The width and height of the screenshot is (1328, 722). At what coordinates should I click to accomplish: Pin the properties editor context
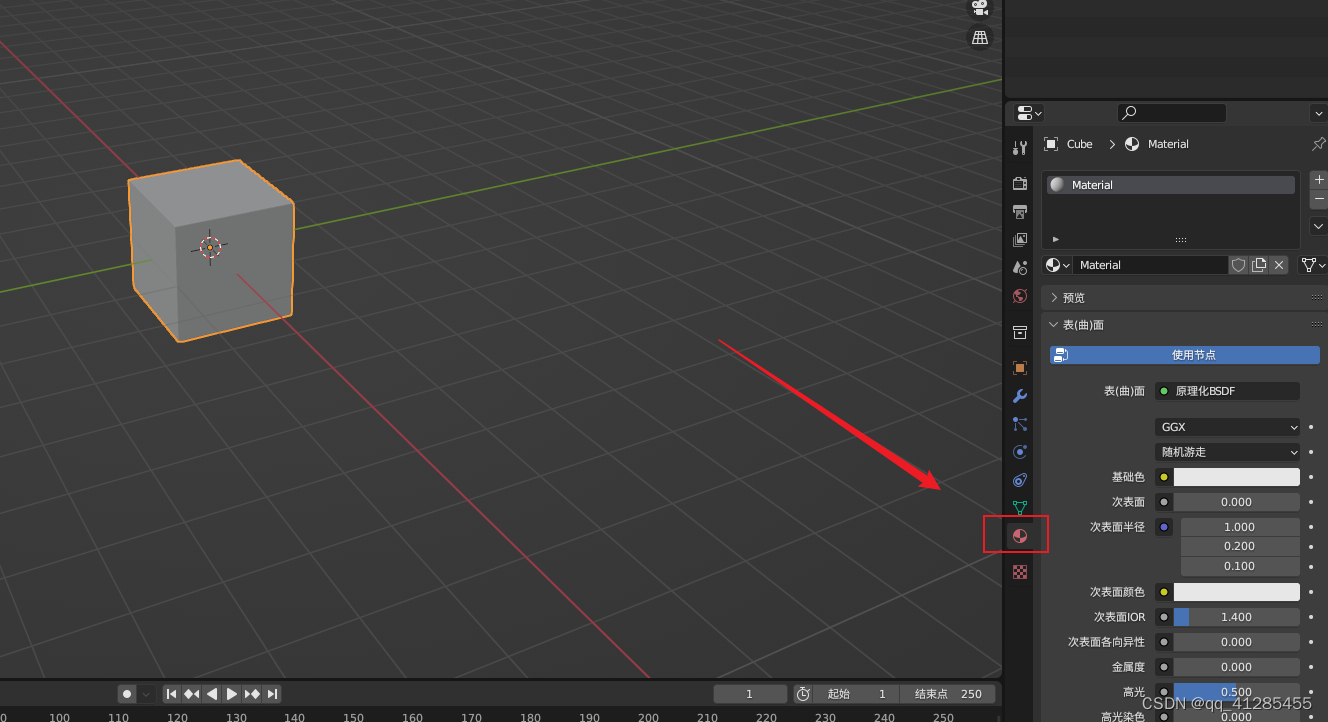pyautogui.click(x=1318, y=144)
